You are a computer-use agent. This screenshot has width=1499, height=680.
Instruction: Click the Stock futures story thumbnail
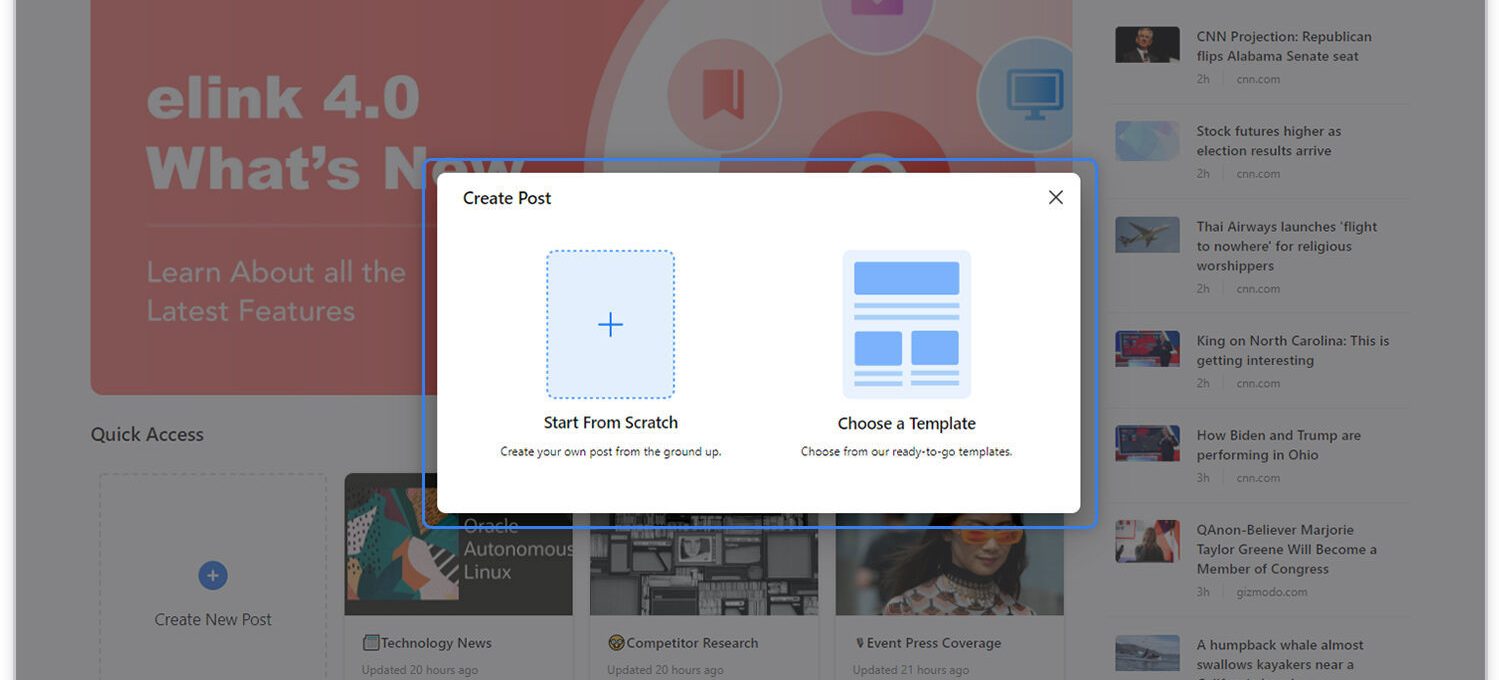click(1147, 141)
